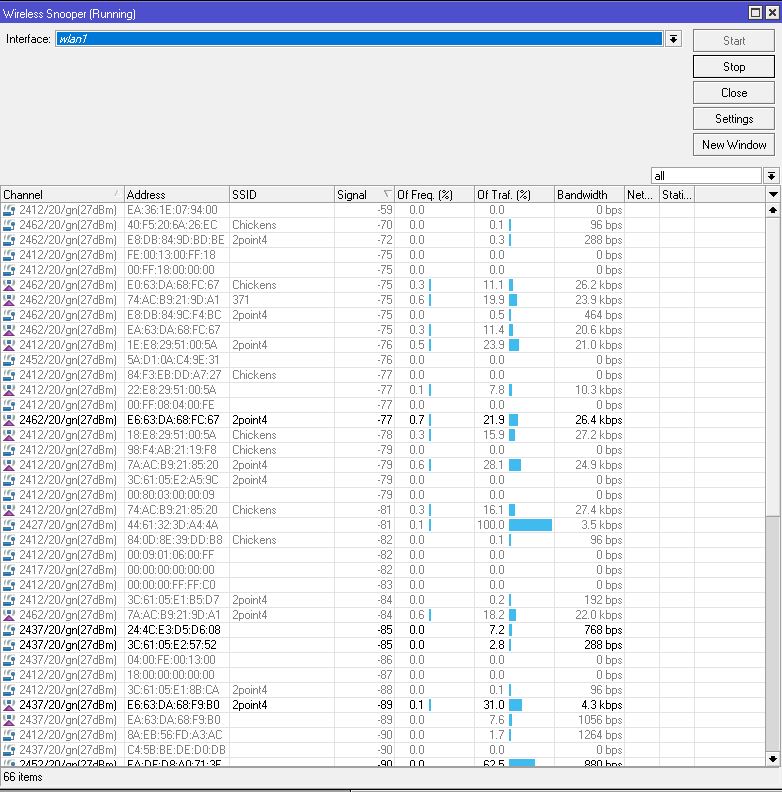Click the Stati... column header

pyautogui.click(x=677, y=194)
